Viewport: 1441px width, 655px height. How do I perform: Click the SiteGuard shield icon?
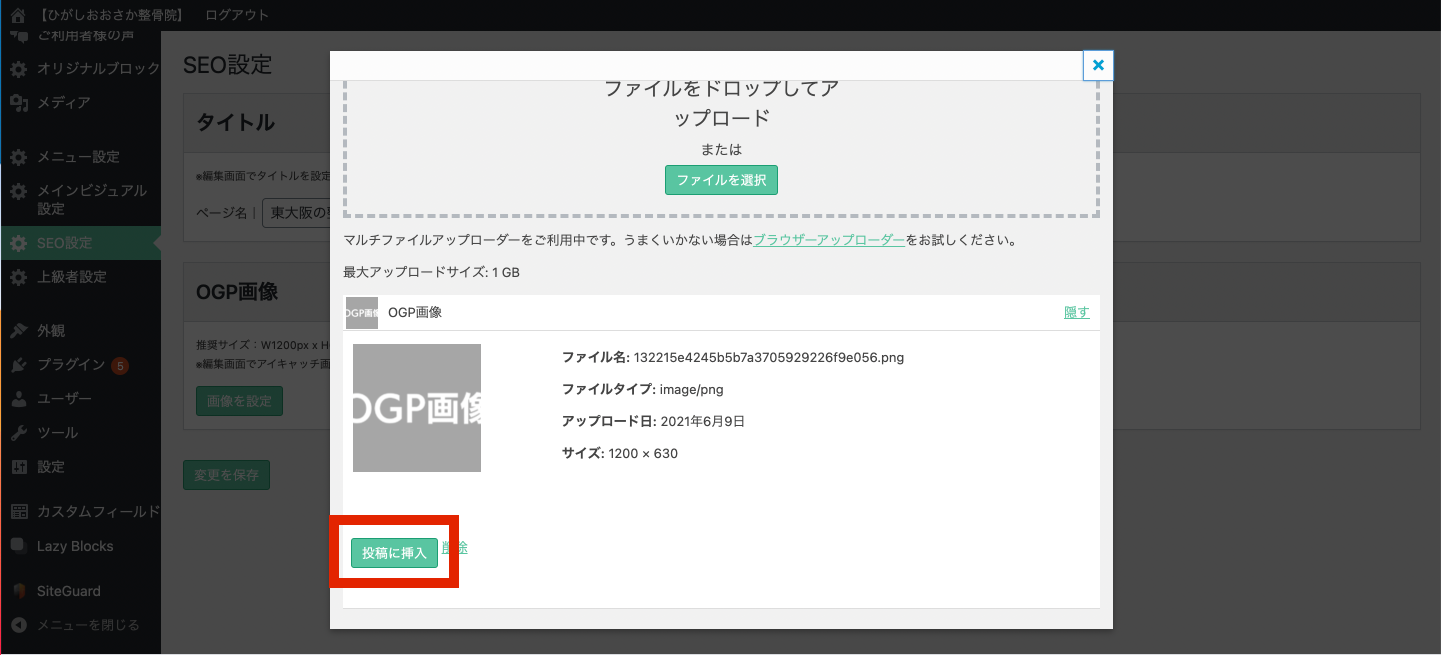[18, 591]
